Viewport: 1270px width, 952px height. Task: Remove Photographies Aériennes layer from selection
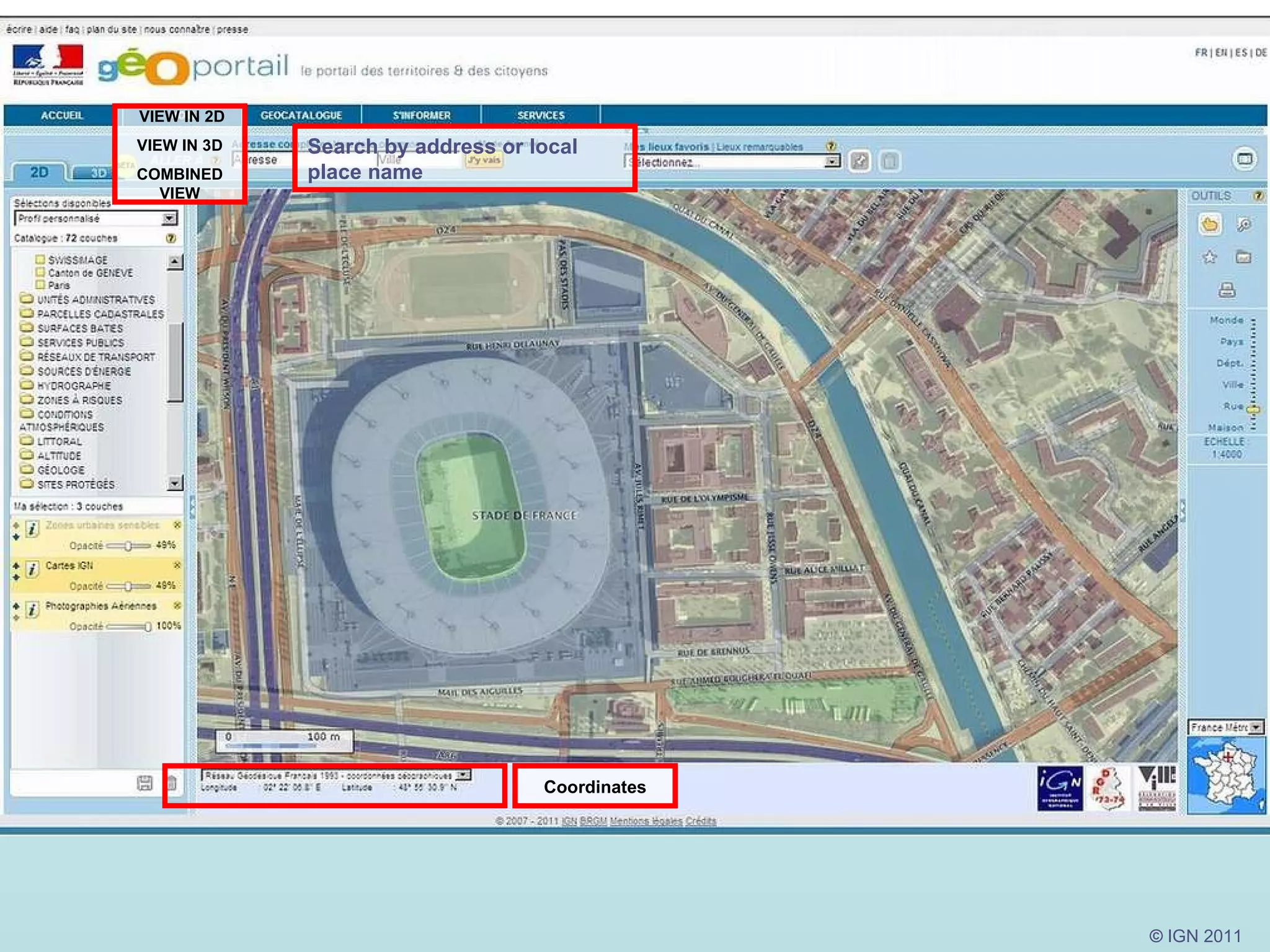click(x=177, y=606)
